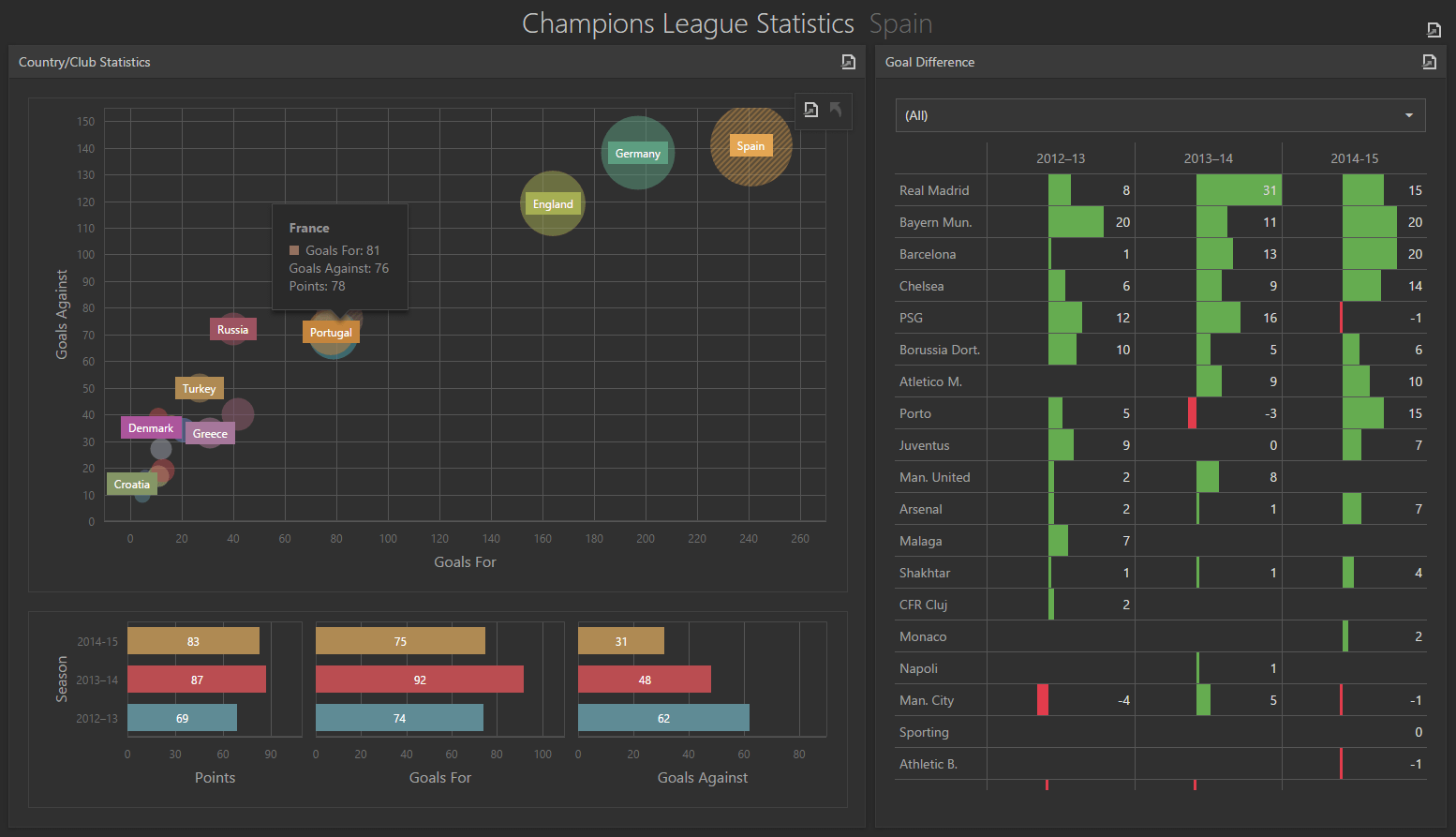Select the Russia bubble label
The height and width of the screenshot is (837, 1456).
(x=232, y=330)
